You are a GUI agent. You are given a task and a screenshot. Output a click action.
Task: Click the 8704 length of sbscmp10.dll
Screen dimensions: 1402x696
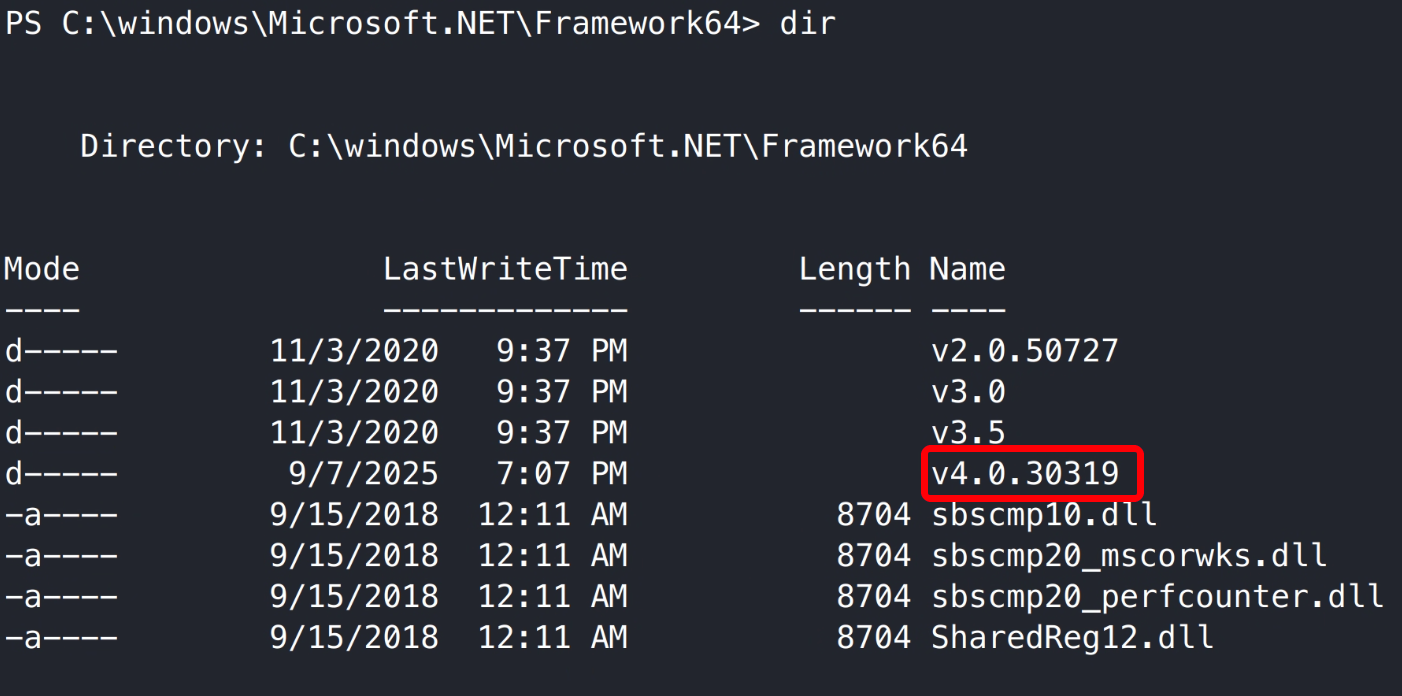click(x=873, y=514)
